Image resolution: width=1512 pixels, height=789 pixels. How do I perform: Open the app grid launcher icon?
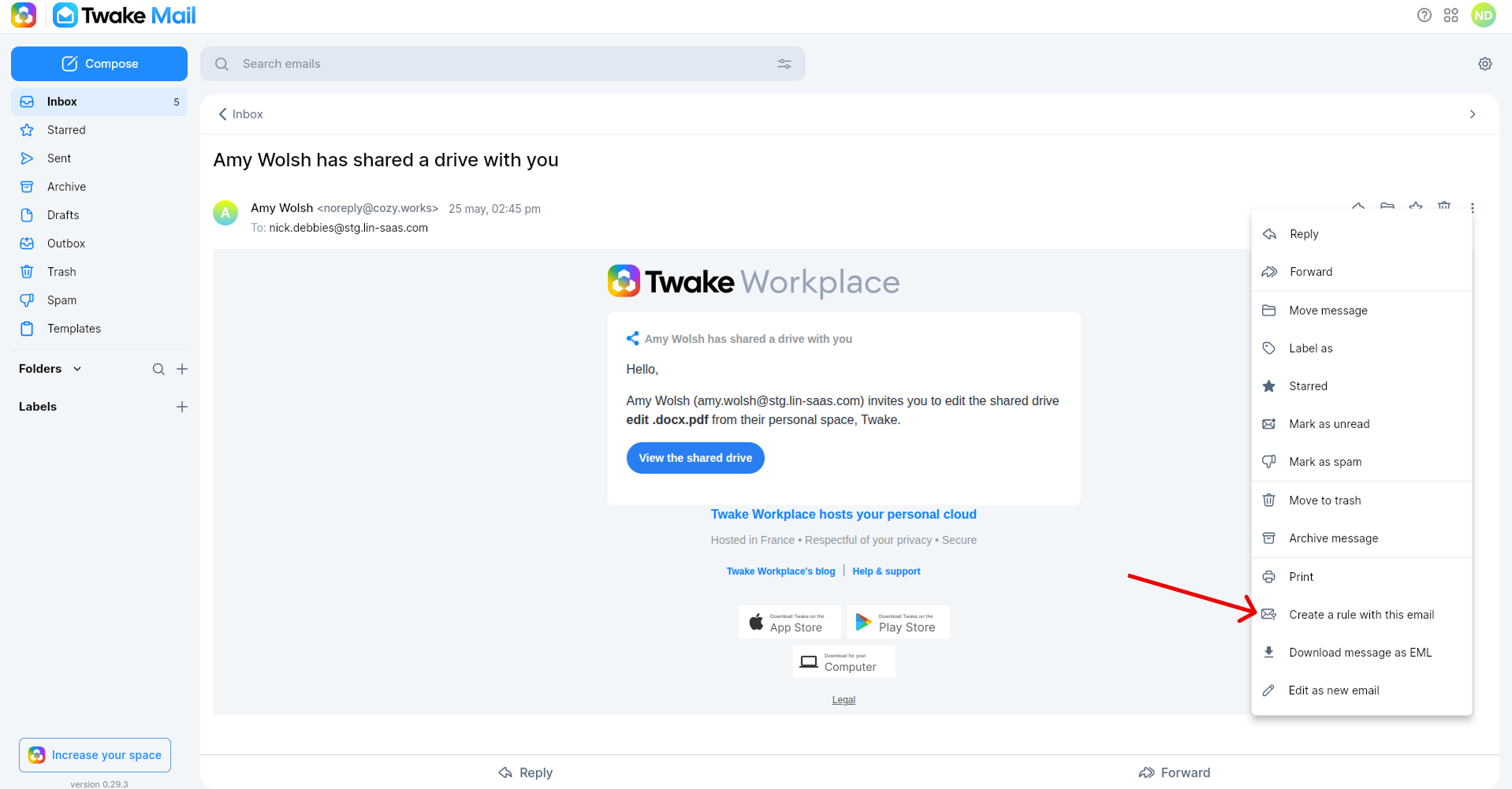click(x=1451, y=15)
